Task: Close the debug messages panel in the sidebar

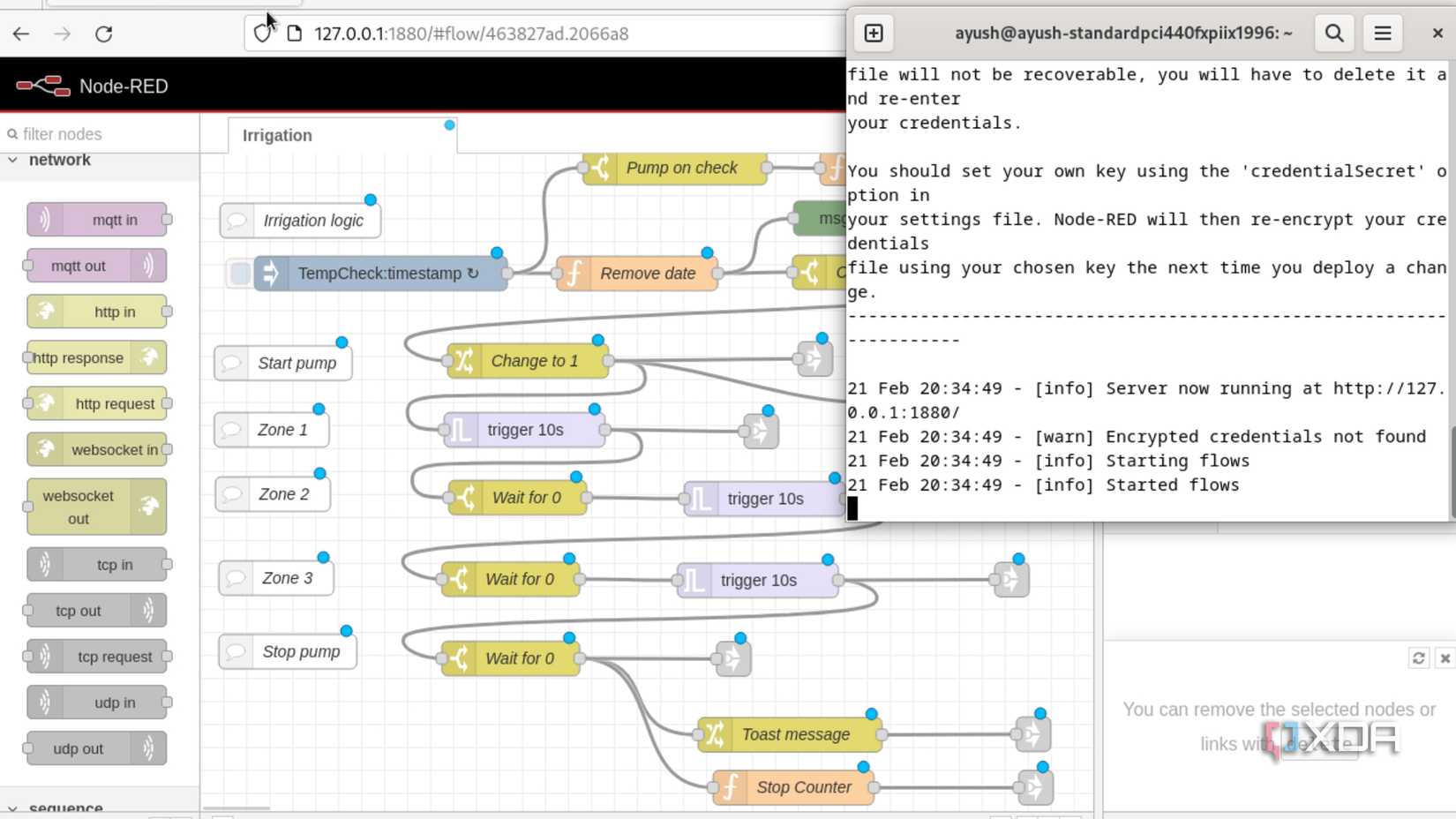Action: click(1445, 658)
